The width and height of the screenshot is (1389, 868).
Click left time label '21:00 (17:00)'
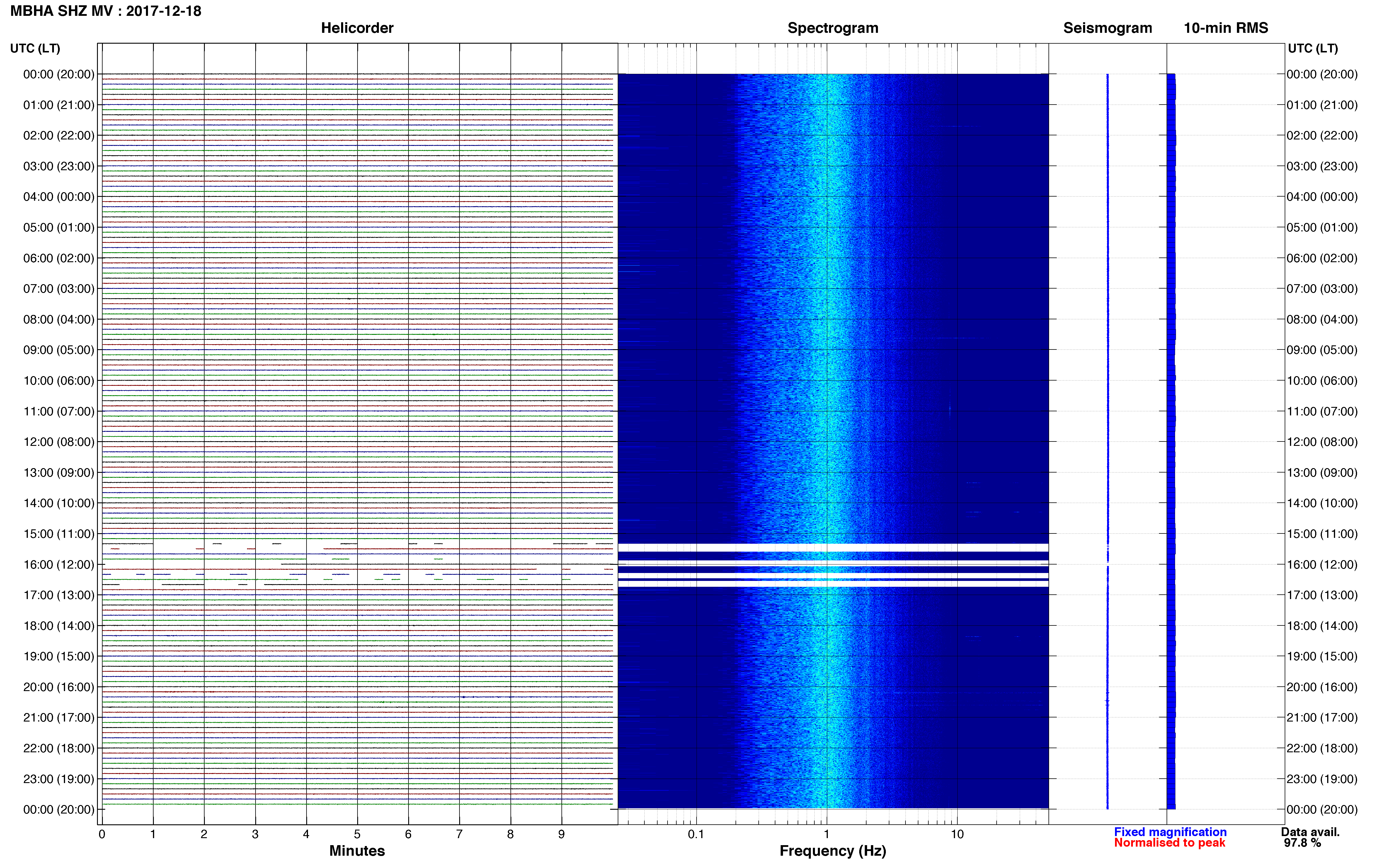point(59,718)
